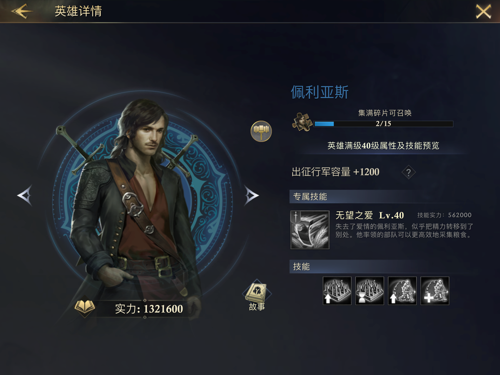The height and width of the screenshot is (375, 500).
Task: Select the 无望之爱 exclusive skill icon
Action: tap(310, 230)
